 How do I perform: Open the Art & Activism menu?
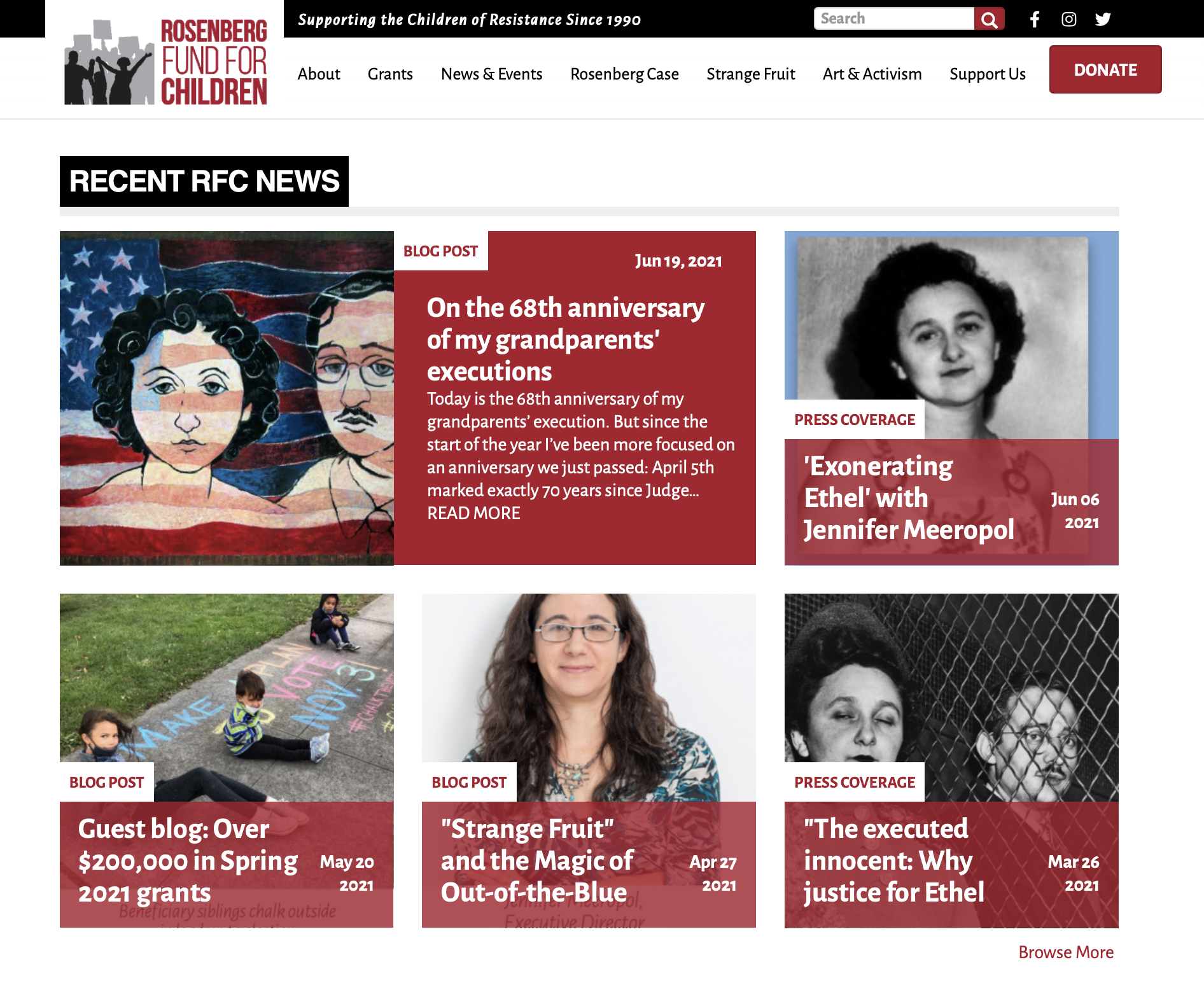tap(872, 74)
